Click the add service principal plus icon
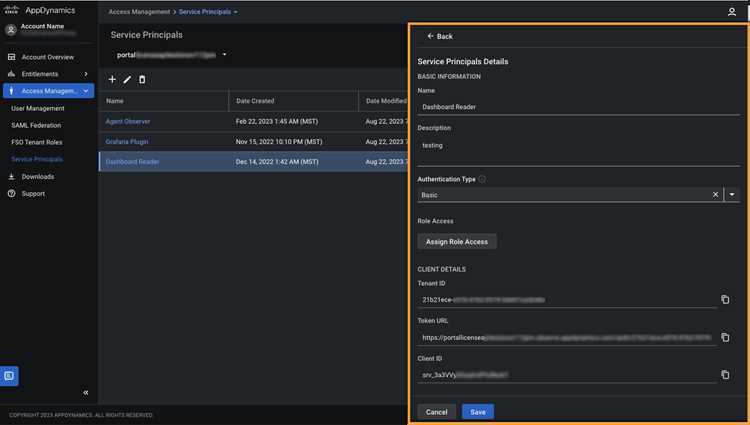 (112, 79)
